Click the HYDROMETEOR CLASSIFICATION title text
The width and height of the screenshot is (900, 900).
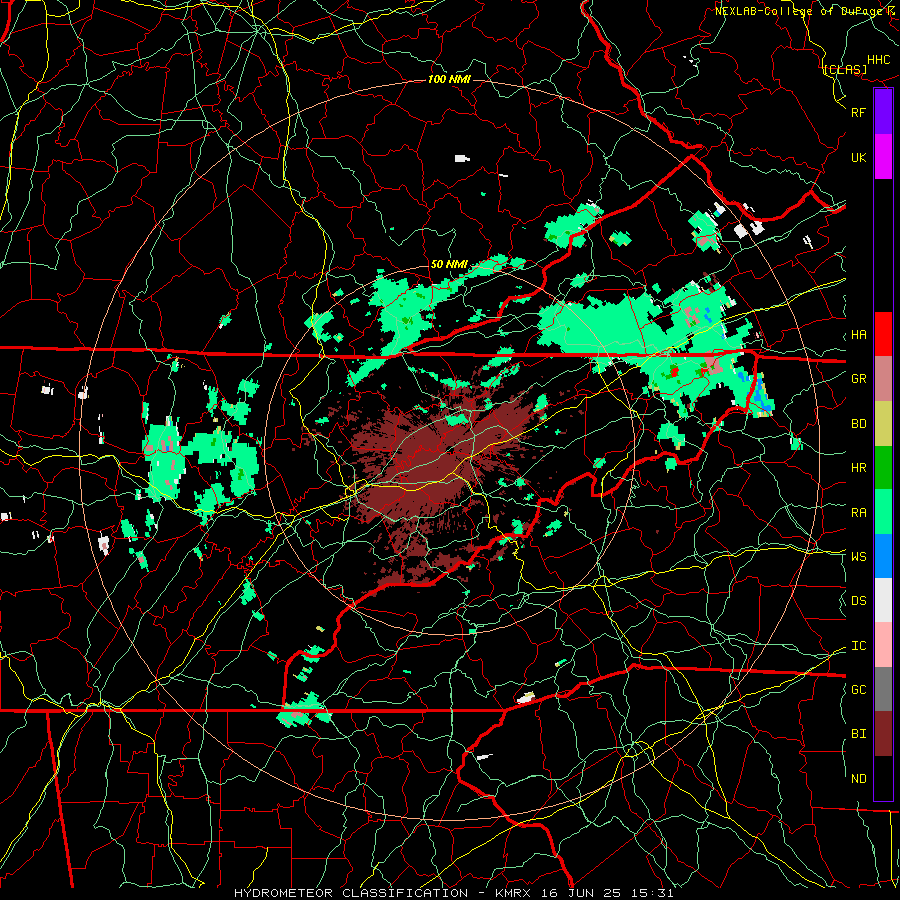[x=351, y=893]
